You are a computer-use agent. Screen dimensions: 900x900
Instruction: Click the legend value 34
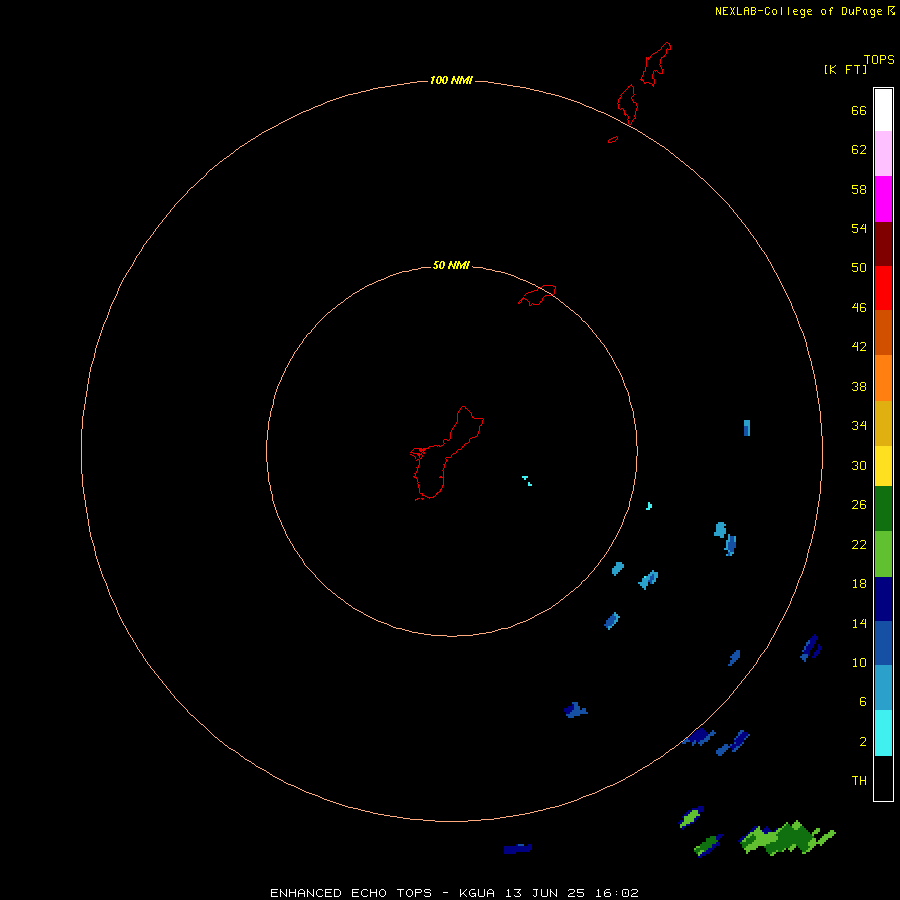tap(859, 425)
